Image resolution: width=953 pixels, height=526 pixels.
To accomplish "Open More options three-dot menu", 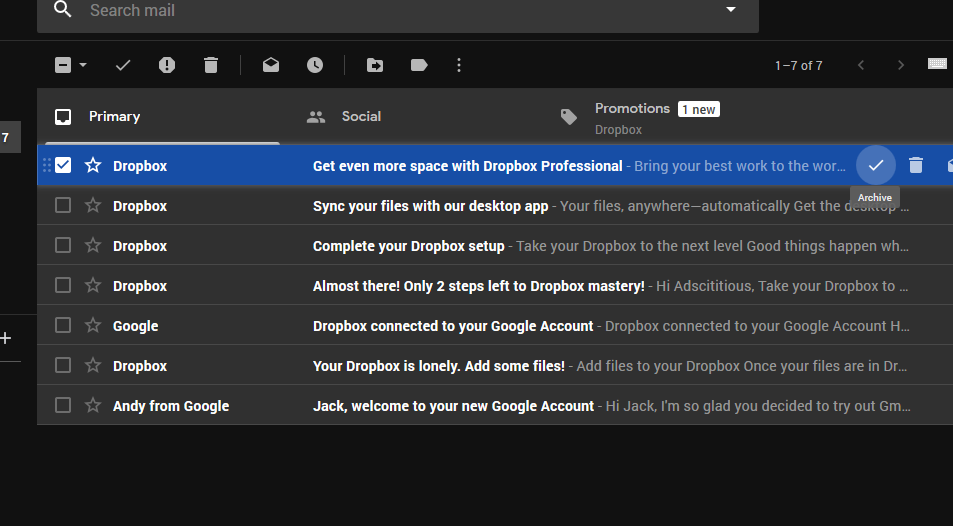I will coord(459,65).
